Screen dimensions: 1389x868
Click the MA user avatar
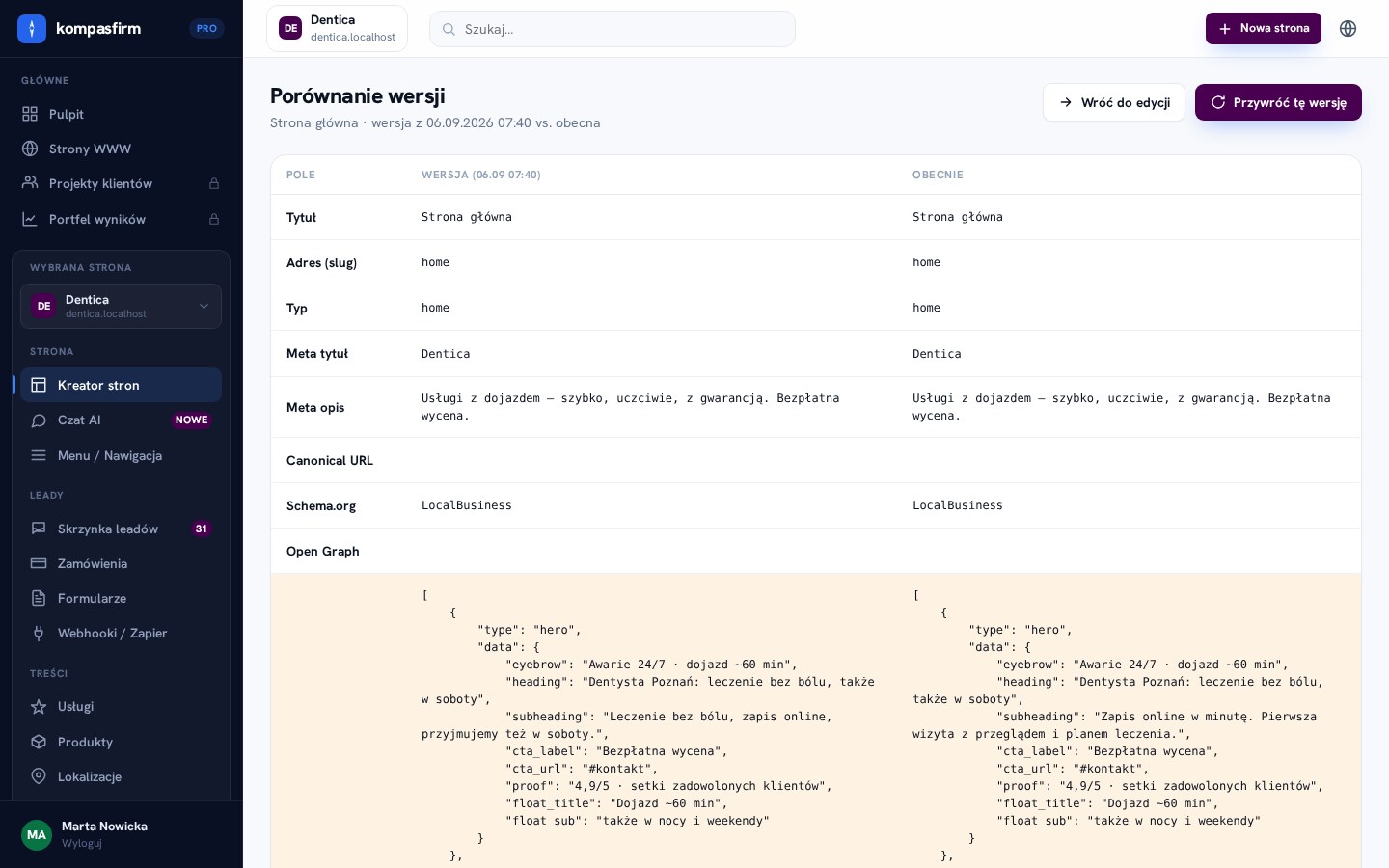tap(37, 834)
